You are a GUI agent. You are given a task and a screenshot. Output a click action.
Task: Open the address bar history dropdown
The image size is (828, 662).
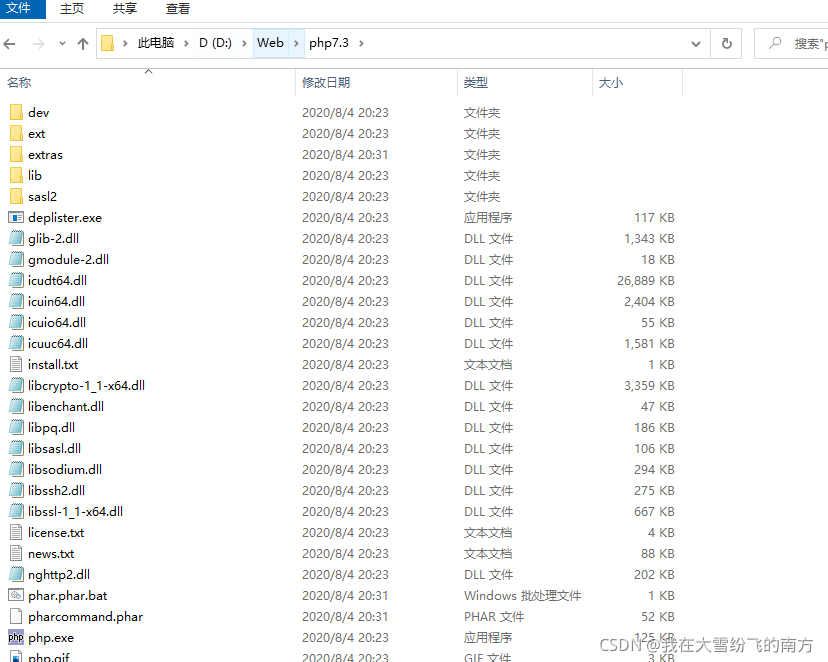coord(696,43)
